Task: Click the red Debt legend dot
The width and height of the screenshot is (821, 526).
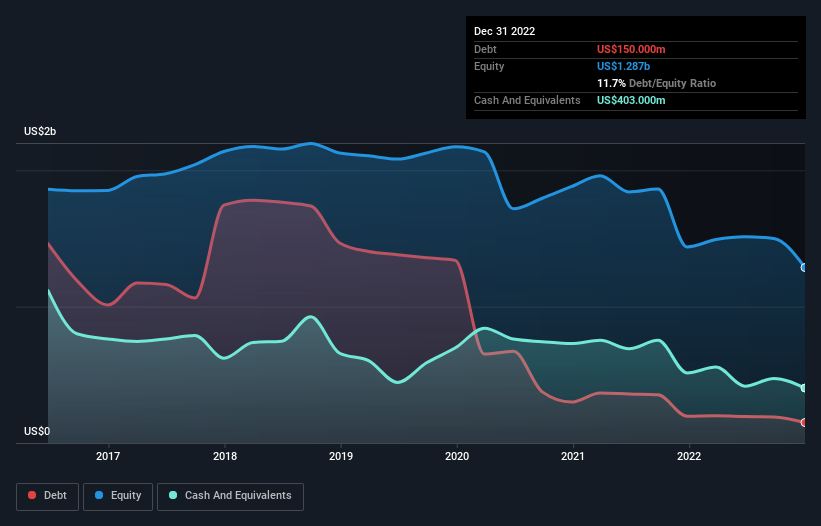Action: (32, 495)
